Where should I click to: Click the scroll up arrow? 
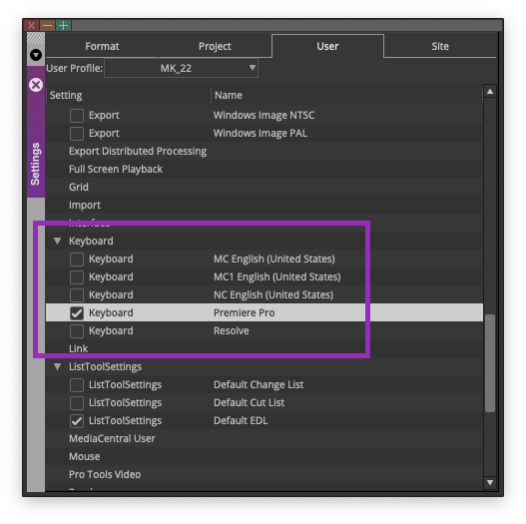click(x=490, y=92)
